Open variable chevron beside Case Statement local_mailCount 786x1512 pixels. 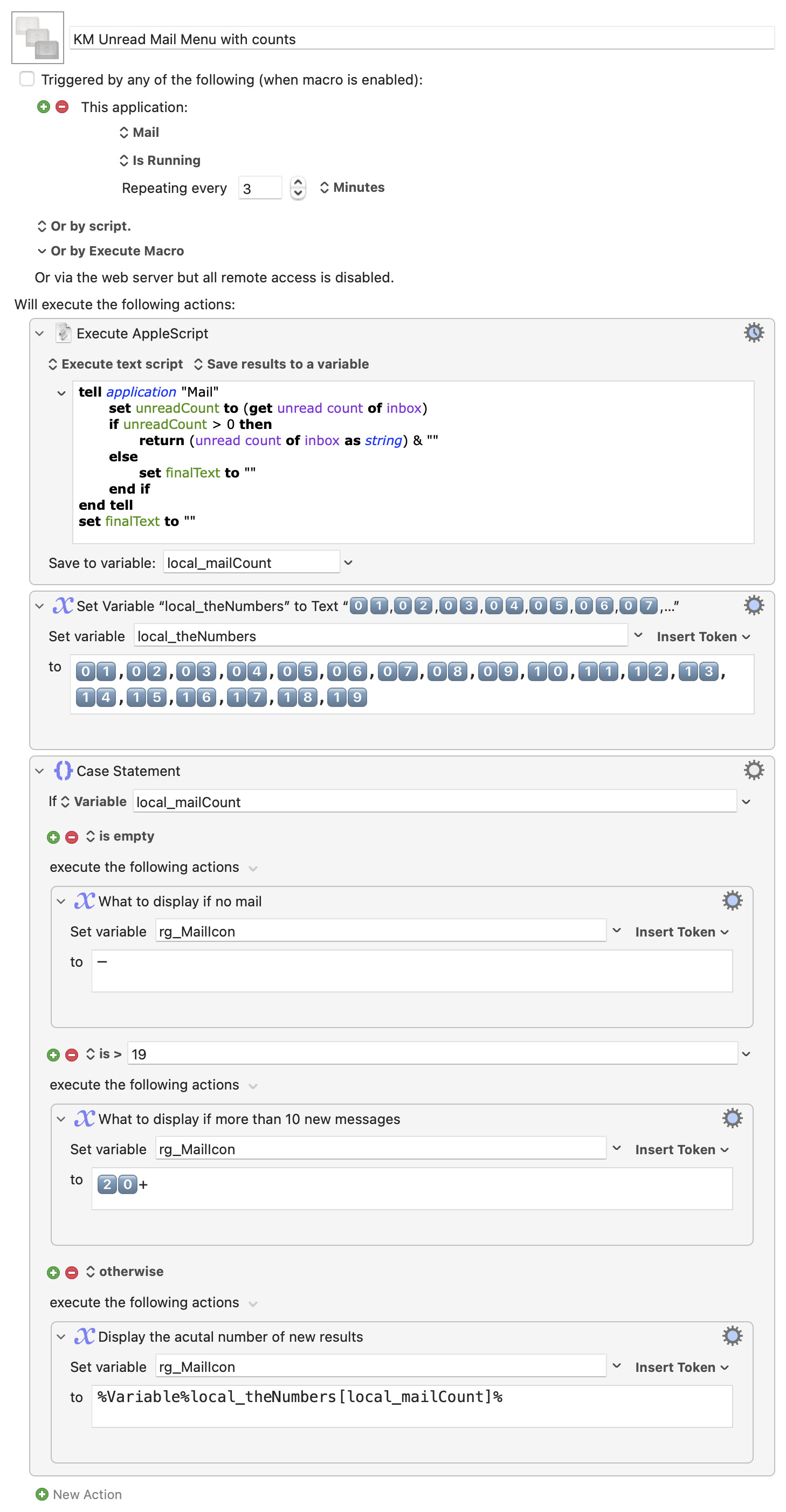[x=746, y=802]
